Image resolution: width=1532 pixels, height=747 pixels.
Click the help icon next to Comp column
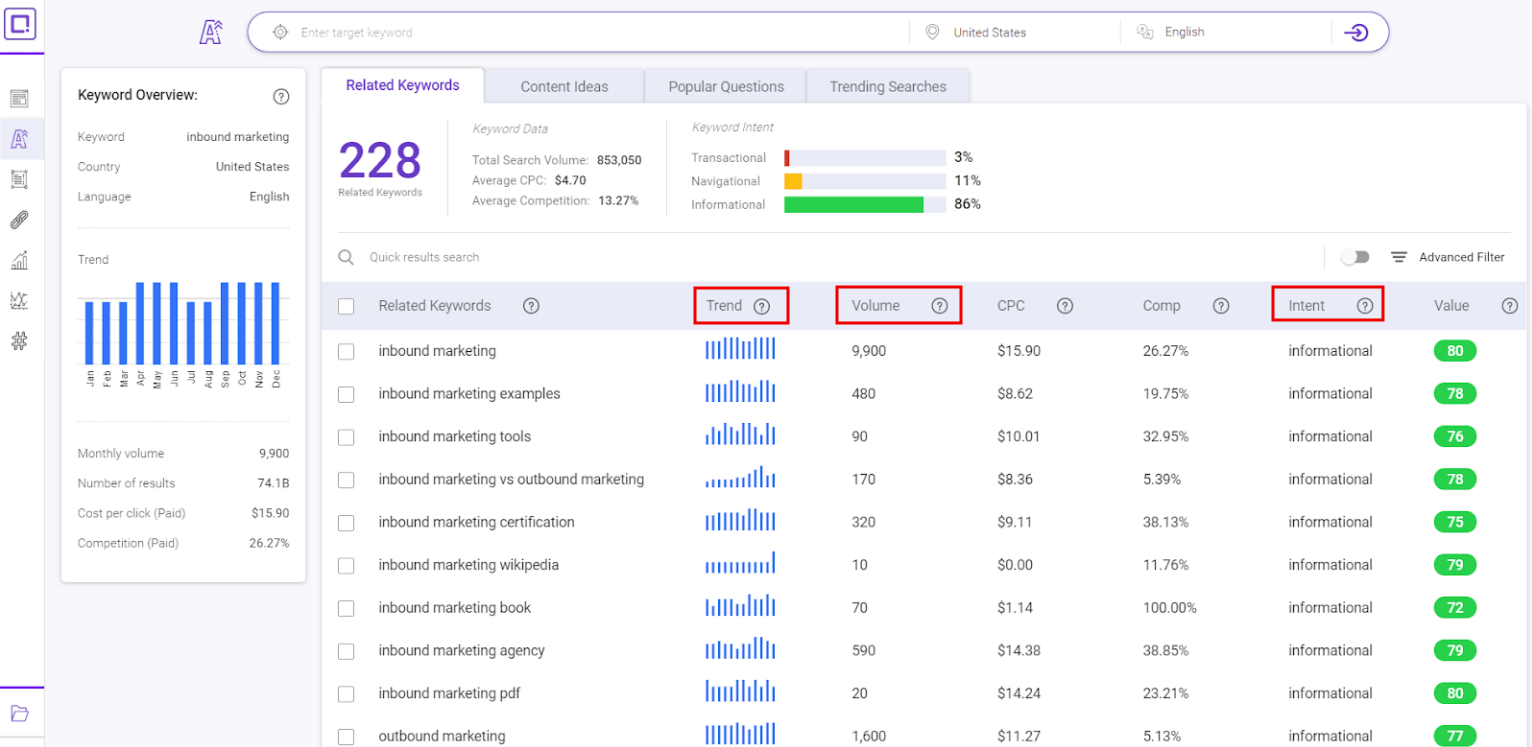tap(1221, 306)
